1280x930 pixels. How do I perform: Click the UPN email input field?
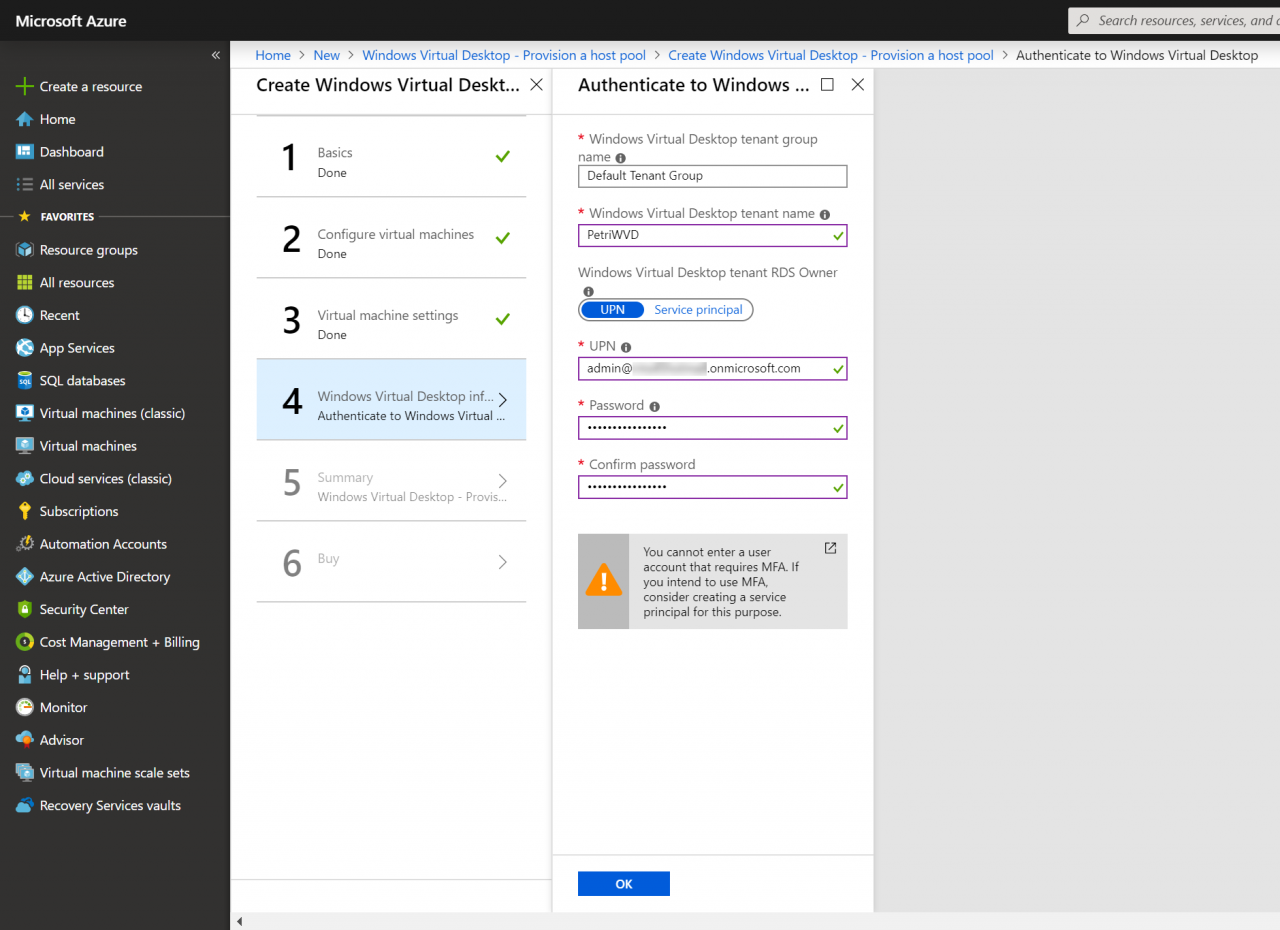coord(712,369)
